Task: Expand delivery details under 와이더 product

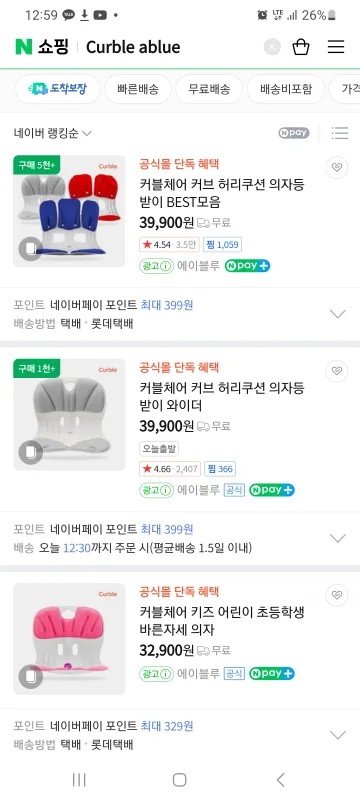Action: click(338, 538)
